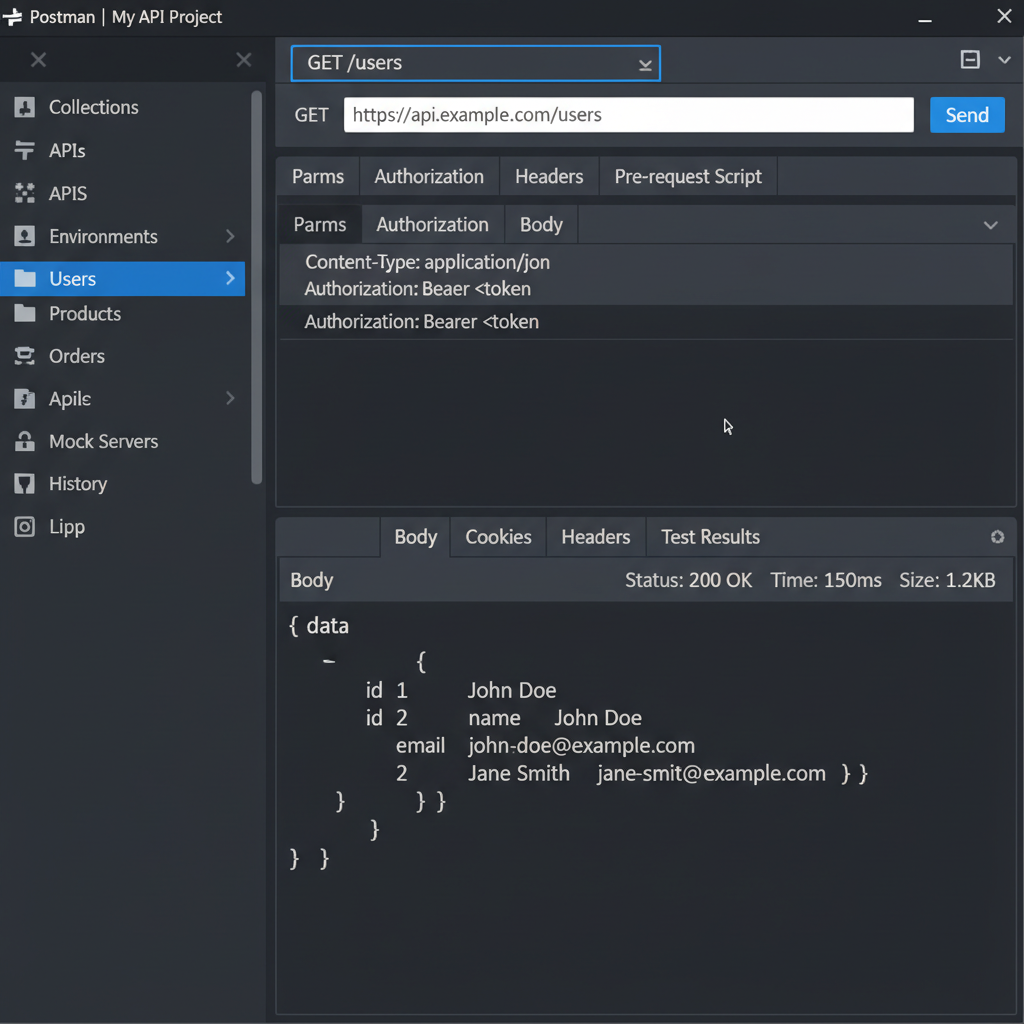Click john-doe@example.com in the response

[x=581, y=746]
